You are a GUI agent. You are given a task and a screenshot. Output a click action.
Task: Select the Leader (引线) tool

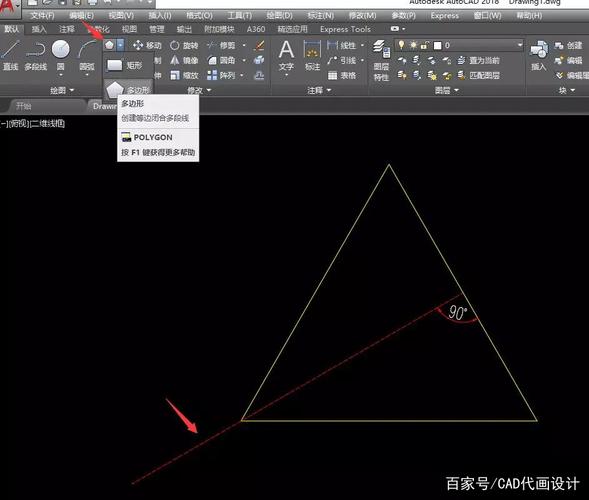[341, 60]
